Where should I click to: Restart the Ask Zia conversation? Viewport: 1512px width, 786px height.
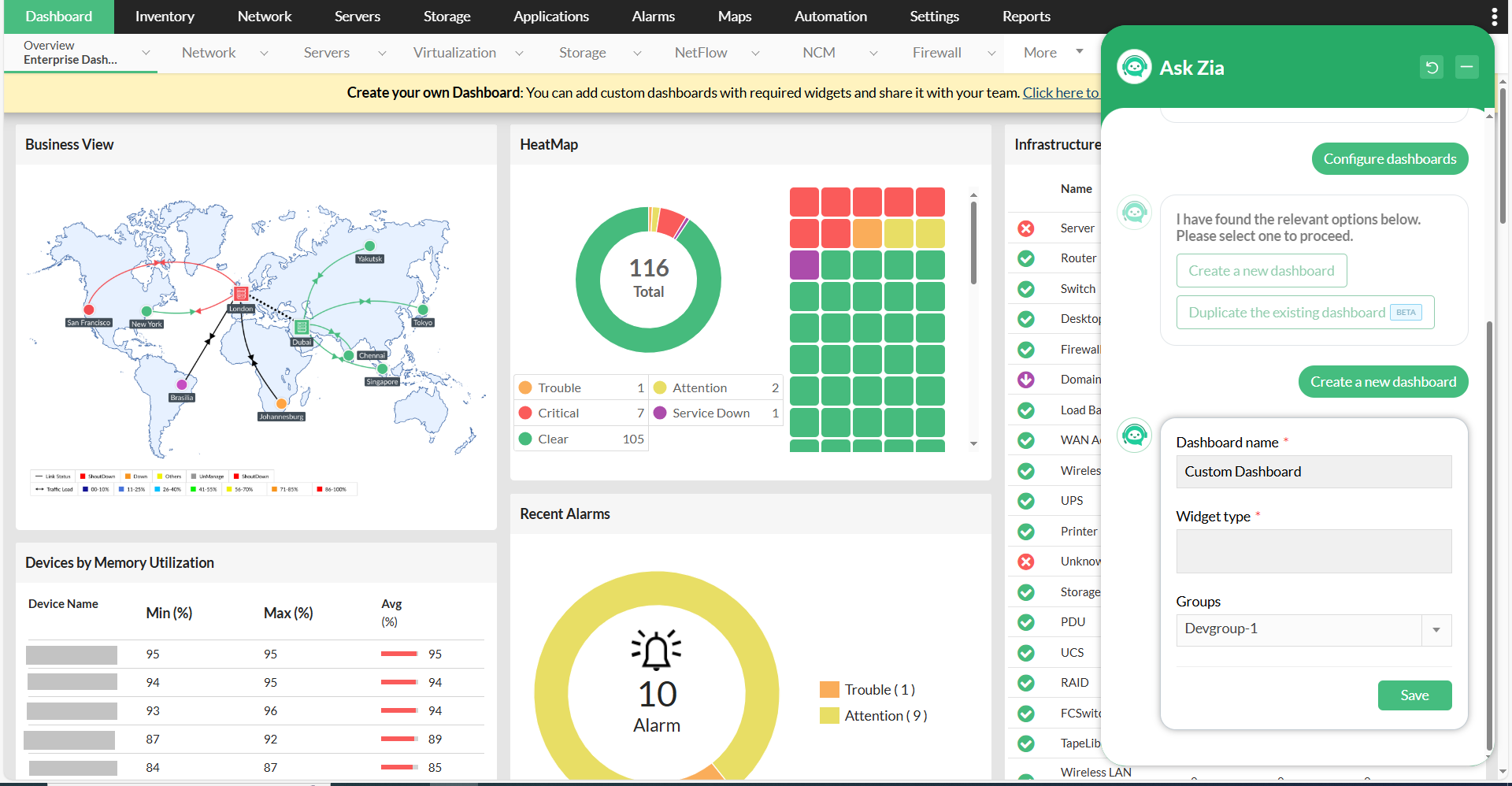click(1432, 67)
